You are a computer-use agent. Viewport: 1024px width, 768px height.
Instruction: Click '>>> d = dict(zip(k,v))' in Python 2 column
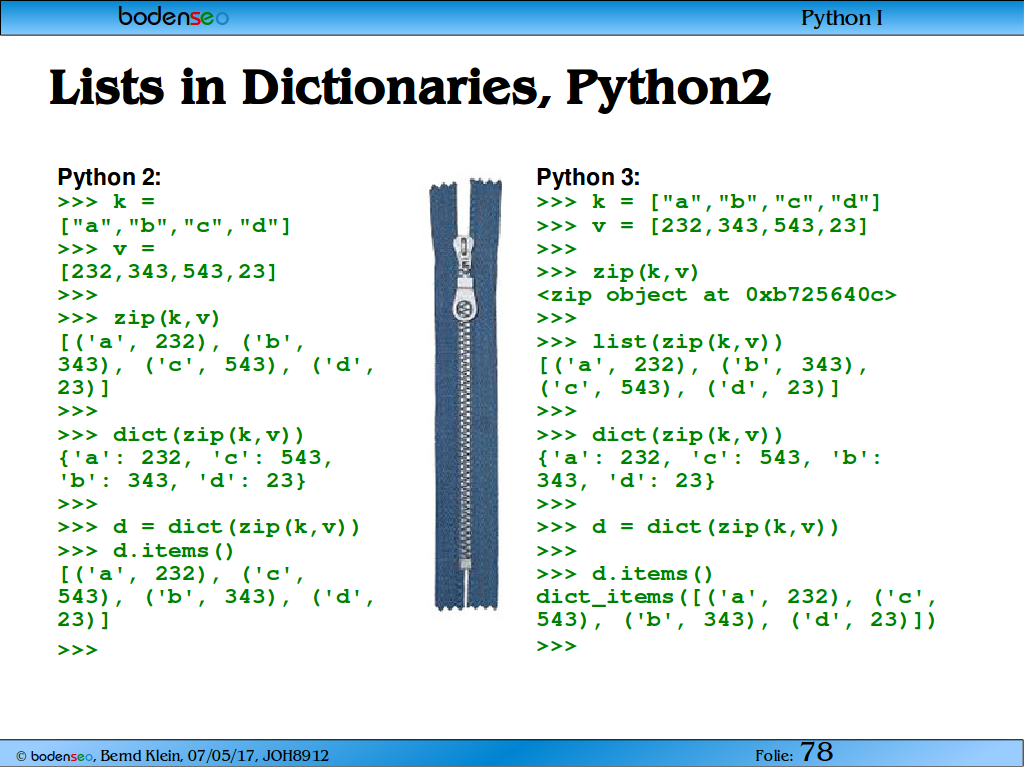point(209,527)
